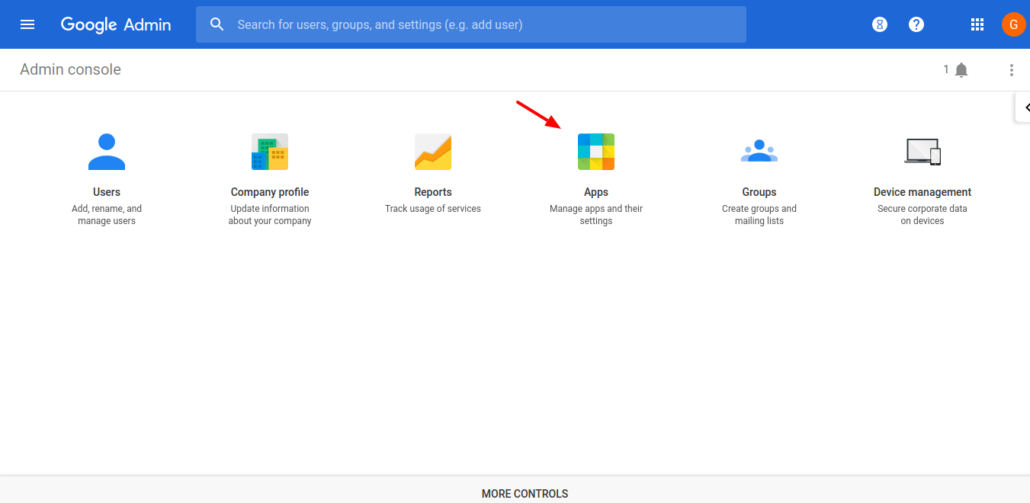This screenshot has width=1030, height=503.
Task: Open the Company profile building icon
Action: click(x=270, y=152)
